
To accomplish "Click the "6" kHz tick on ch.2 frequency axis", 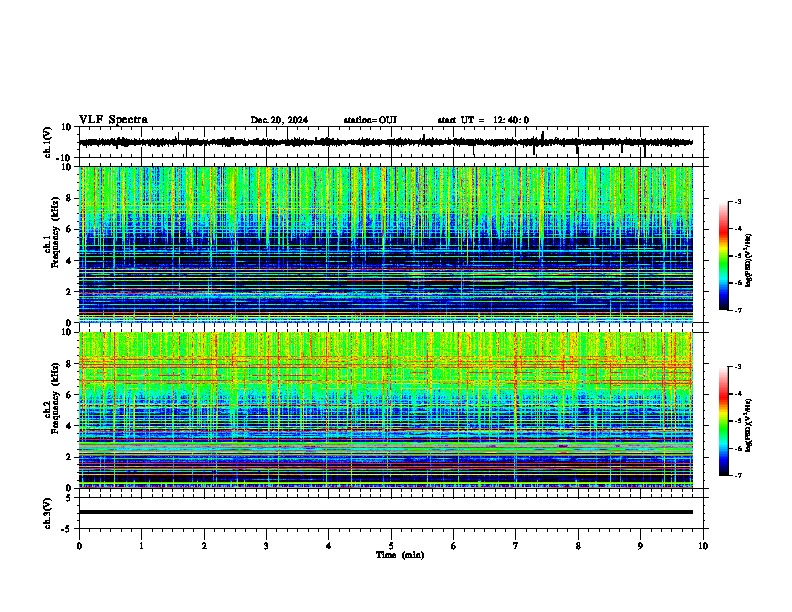I will 69,395.
